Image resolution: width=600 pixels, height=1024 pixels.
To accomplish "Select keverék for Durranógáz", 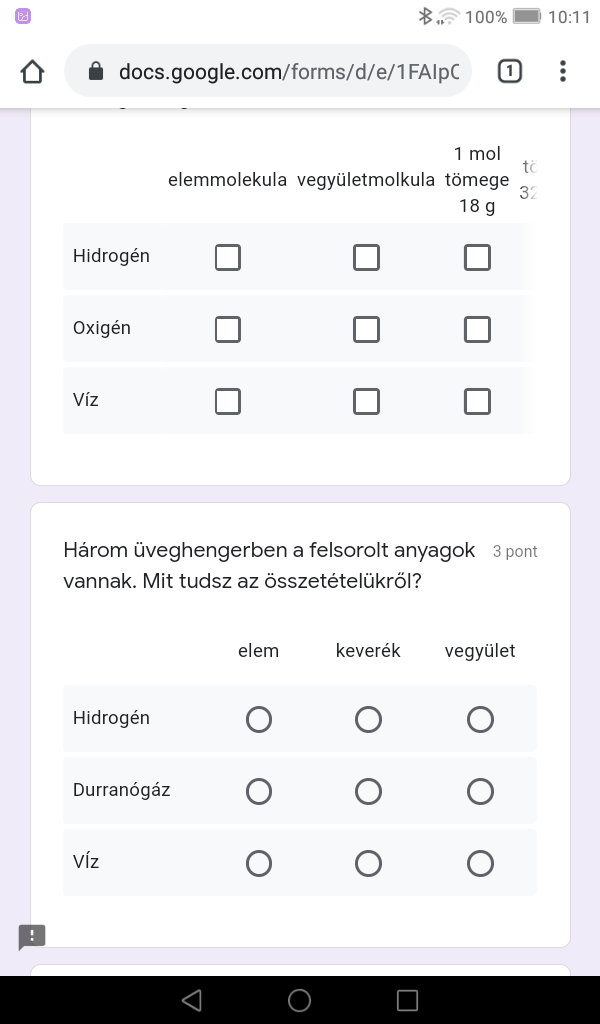I will tap(368, 792).
